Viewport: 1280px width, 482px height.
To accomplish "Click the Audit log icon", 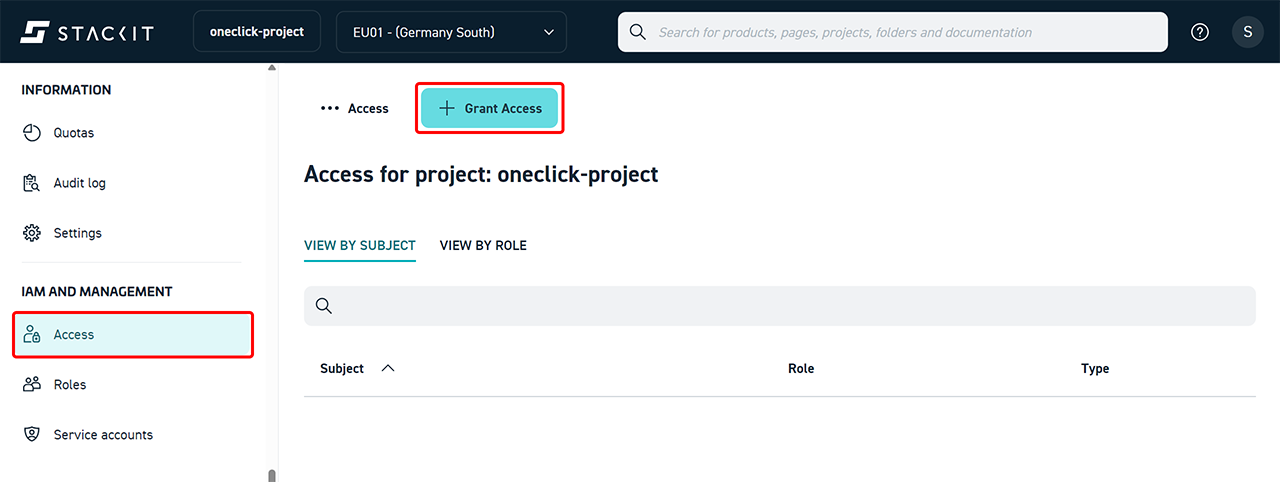I will pyautogui.click(x=32, y=183).
